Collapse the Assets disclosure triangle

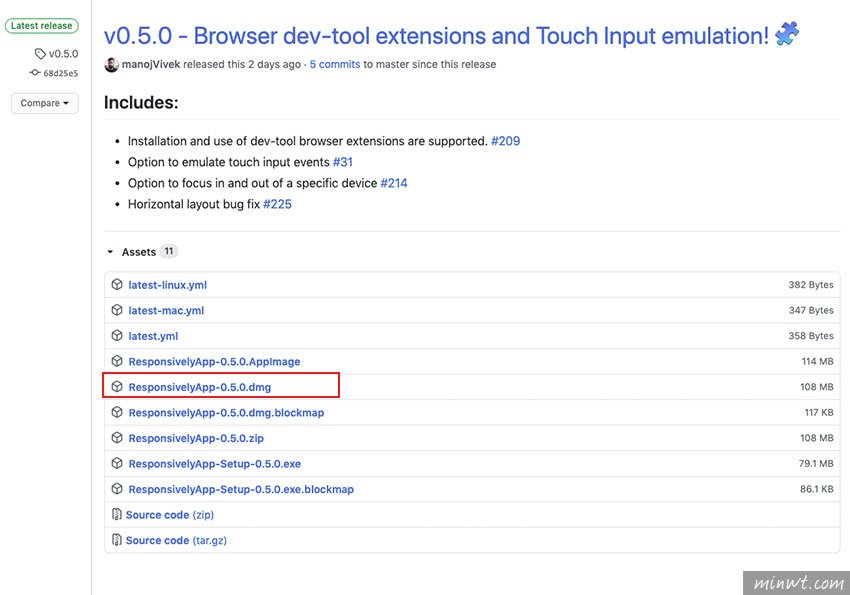tap(110, 252)
